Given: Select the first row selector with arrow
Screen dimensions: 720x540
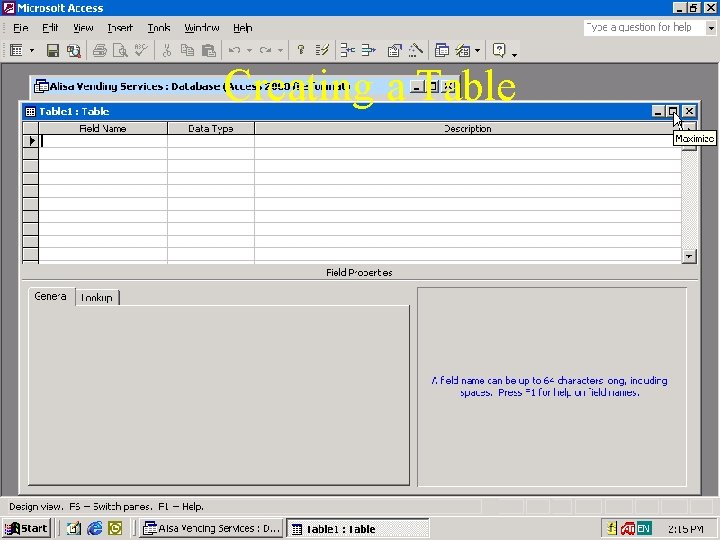Looking at the screenshot, I should pos(31,141).
